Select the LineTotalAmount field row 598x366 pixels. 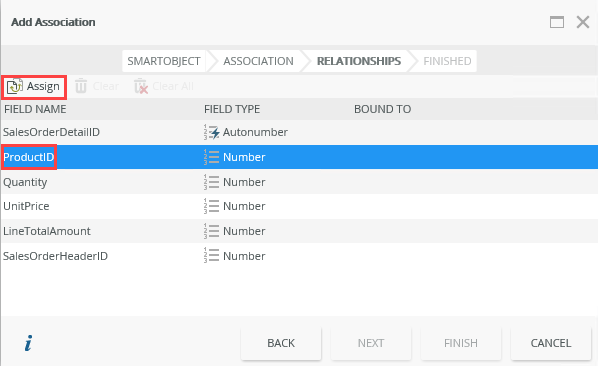299,231
